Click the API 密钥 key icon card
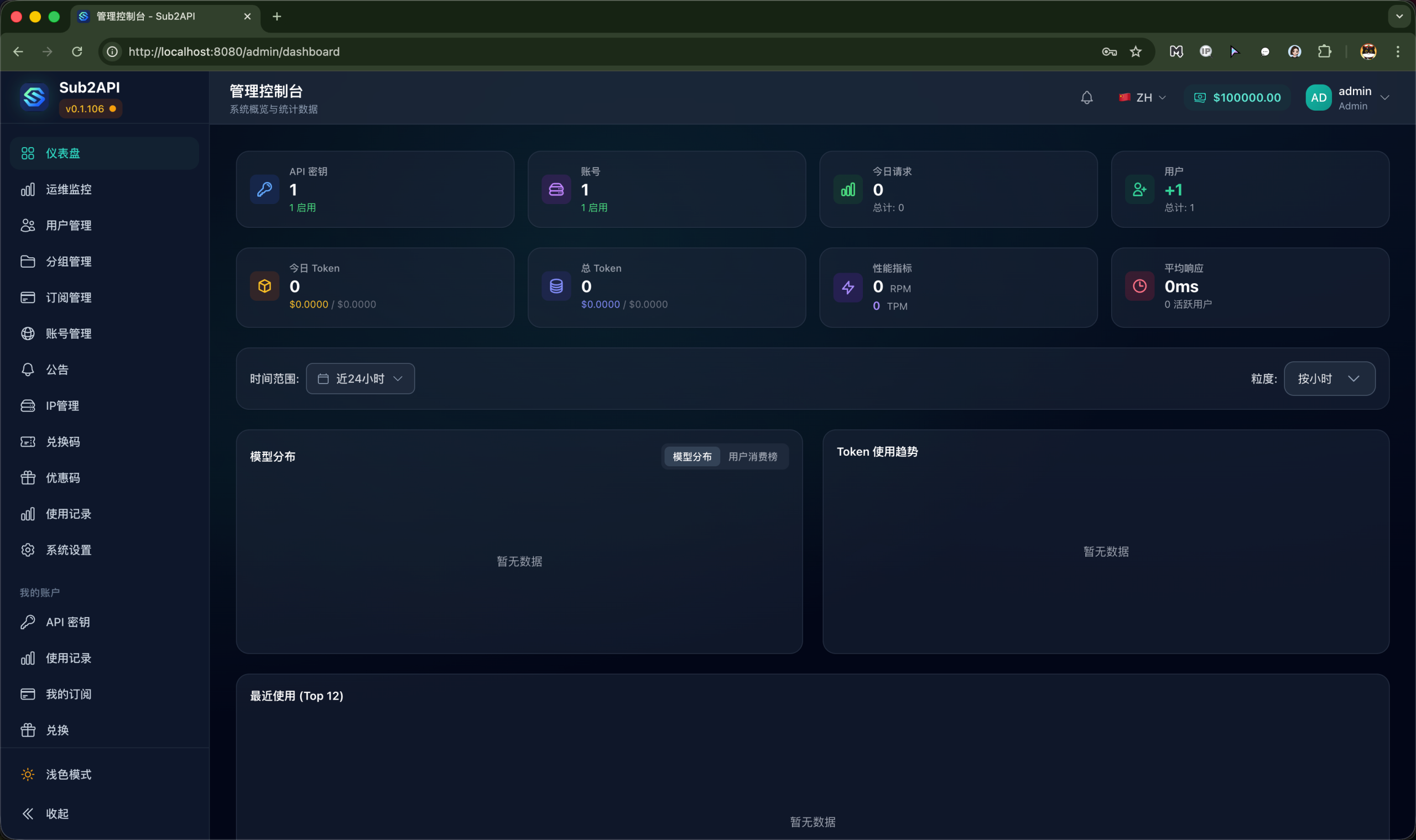The height and width of the screenshot is (840, 1416). pyautogui.click(x=264, y=190)
